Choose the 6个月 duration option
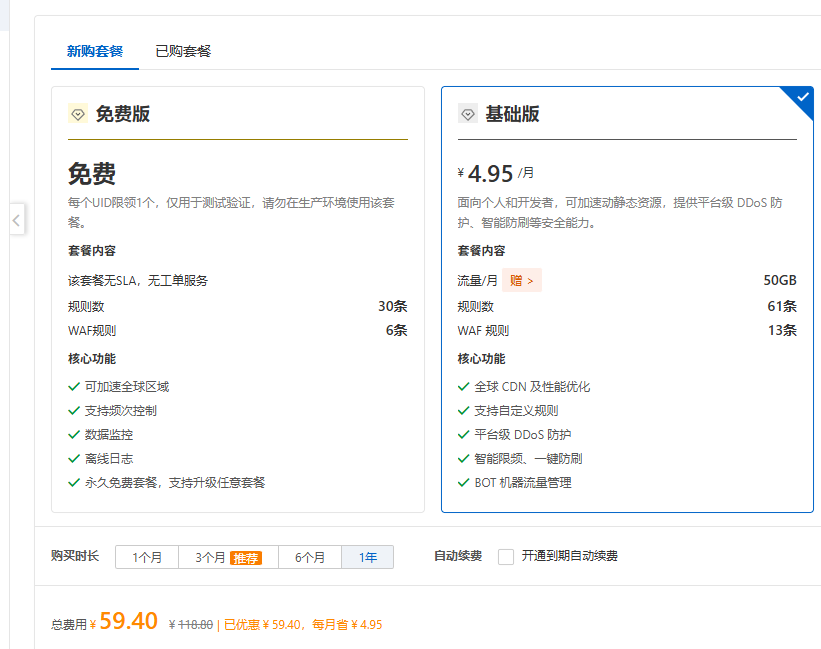The height and width of the screenshot is (649, 821). [x=310, y=557]
